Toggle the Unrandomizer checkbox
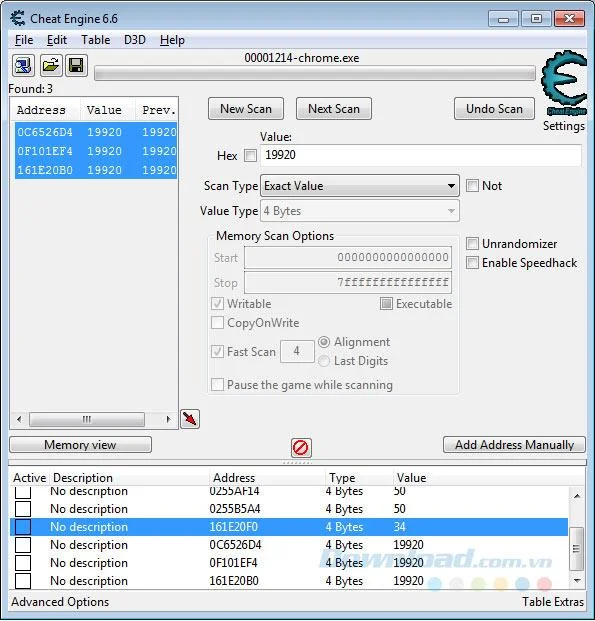Screen dimensions: 595x621 (472, 243)
